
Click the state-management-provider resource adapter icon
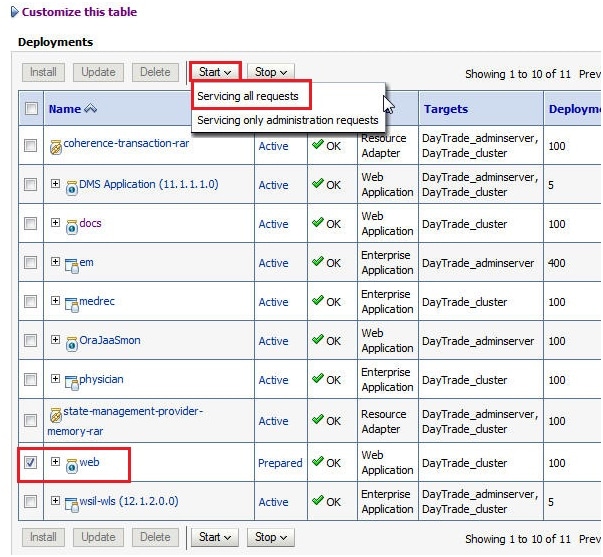point(56,415)
